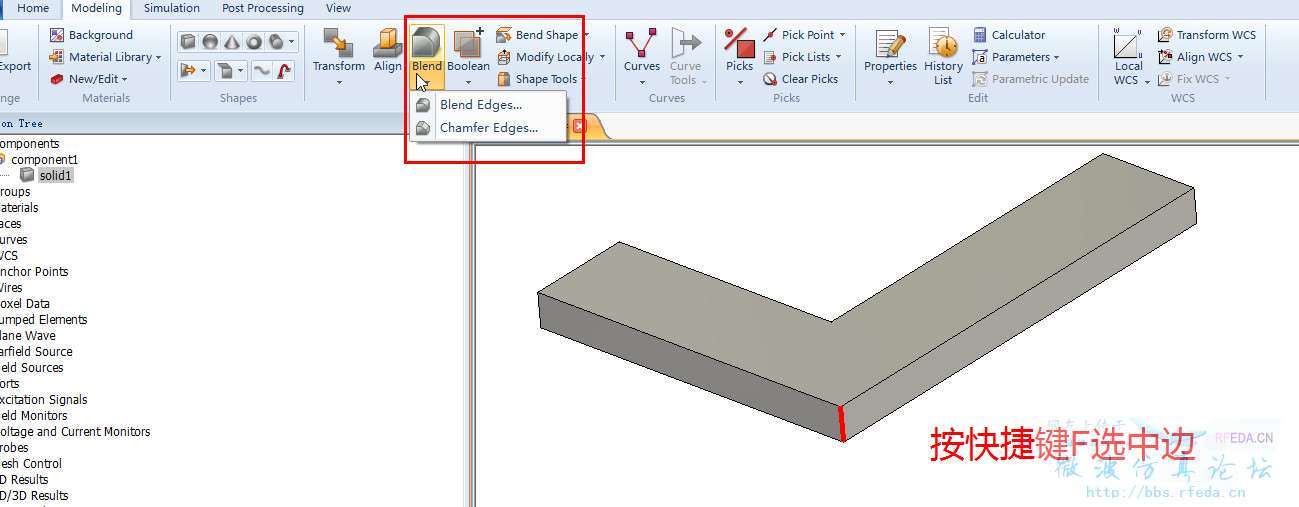Open the History List icon

pos(943,44)
